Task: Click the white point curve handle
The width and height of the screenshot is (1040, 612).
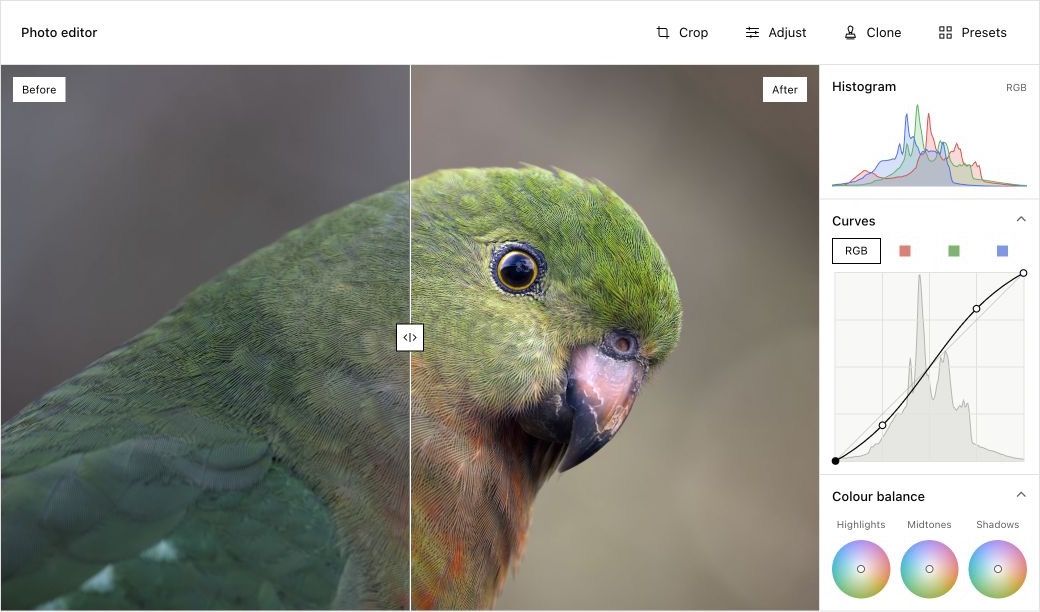Action: click(x=1023, y=273)
